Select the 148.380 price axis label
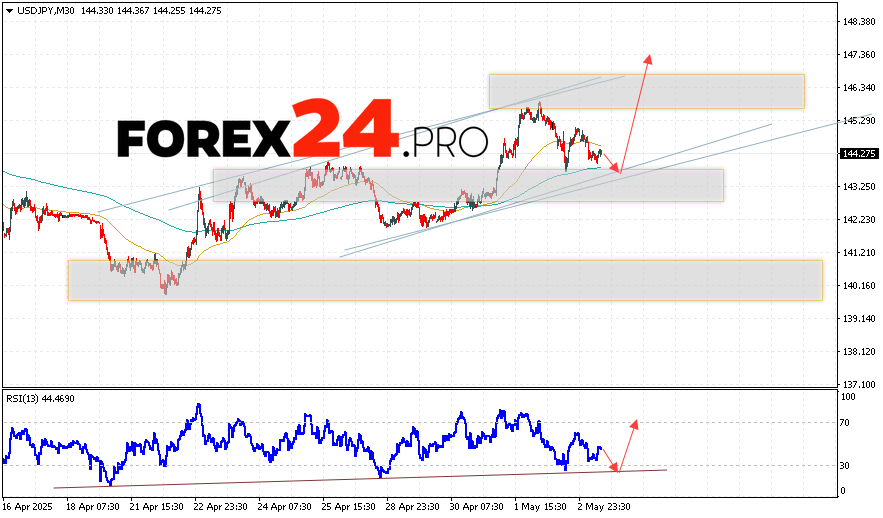Image resolution: width=883 pixels, height=518 pixels. 859,21
